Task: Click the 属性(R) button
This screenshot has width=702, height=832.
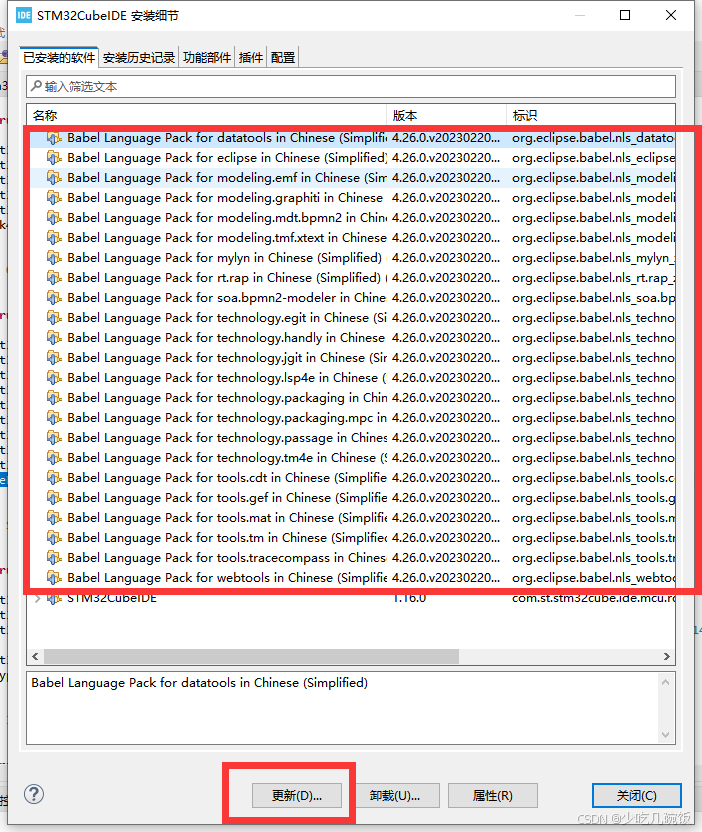Action: (x=493, y=795)
